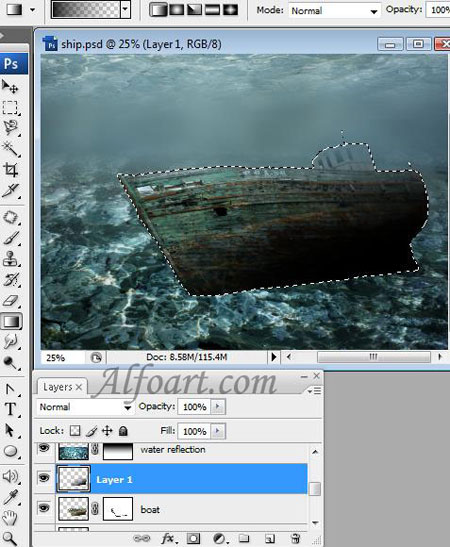The height and width of the screenshot is (547, 450).
Task: Select the Horizontal Type tool
Action: coord(10,409)
